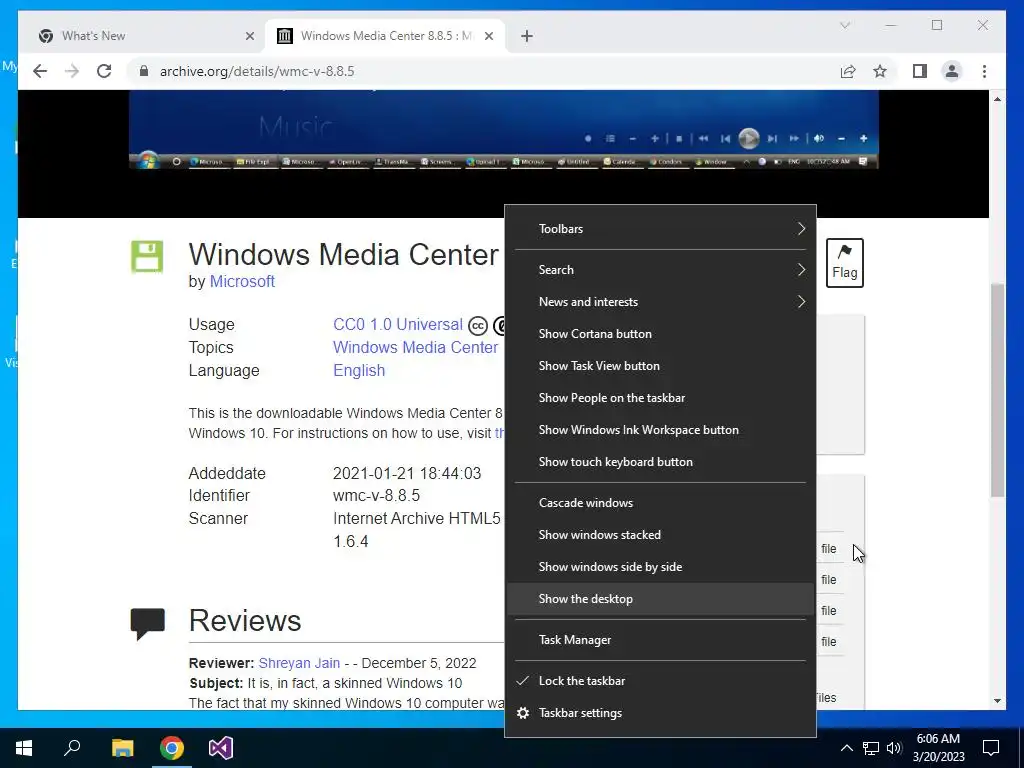Open the tab search chevron
The image size is (1024, 768).
(845, 25)
